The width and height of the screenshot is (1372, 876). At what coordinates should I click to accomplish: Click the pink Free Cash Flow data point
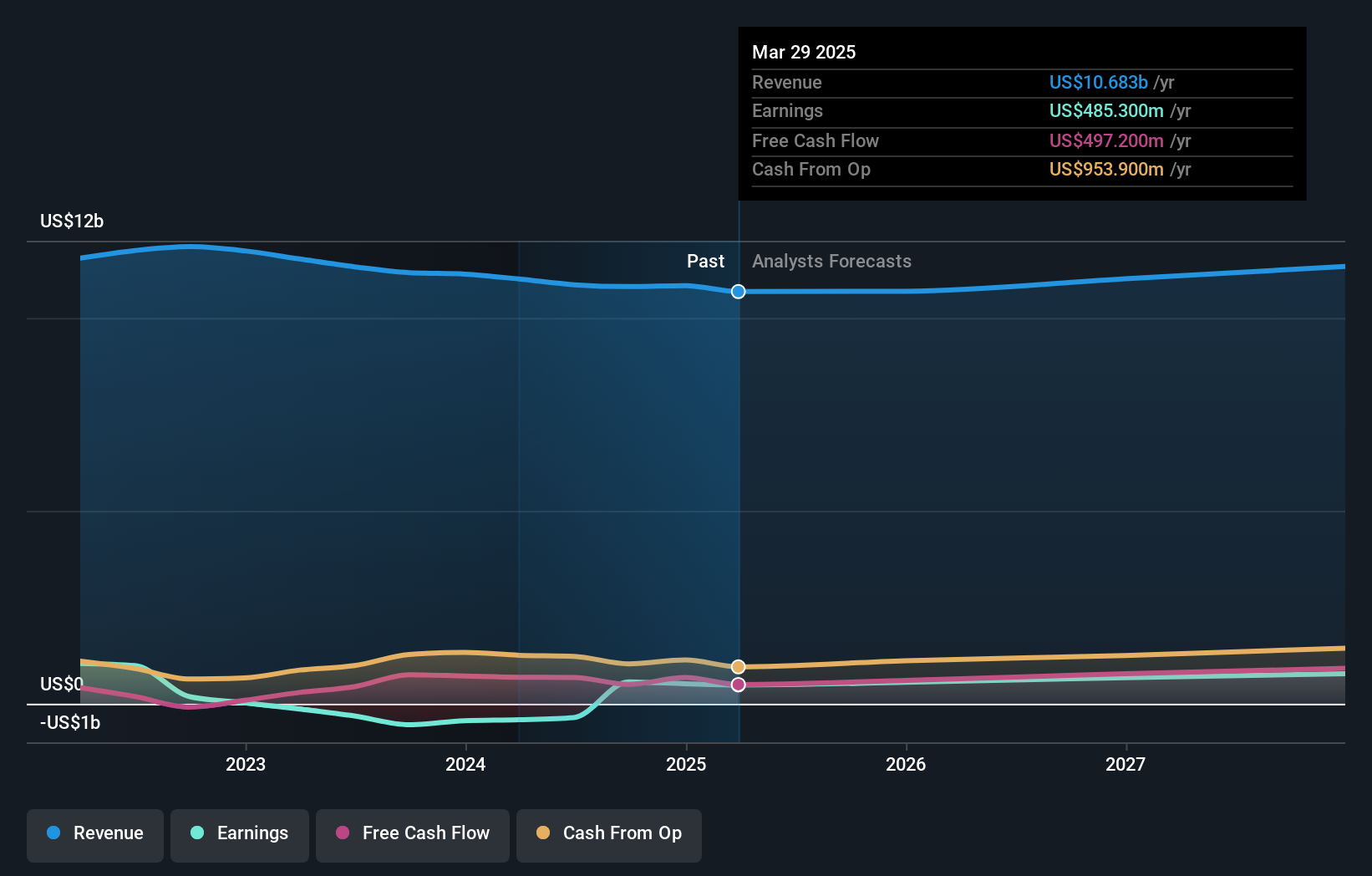(x=738, y=685)
